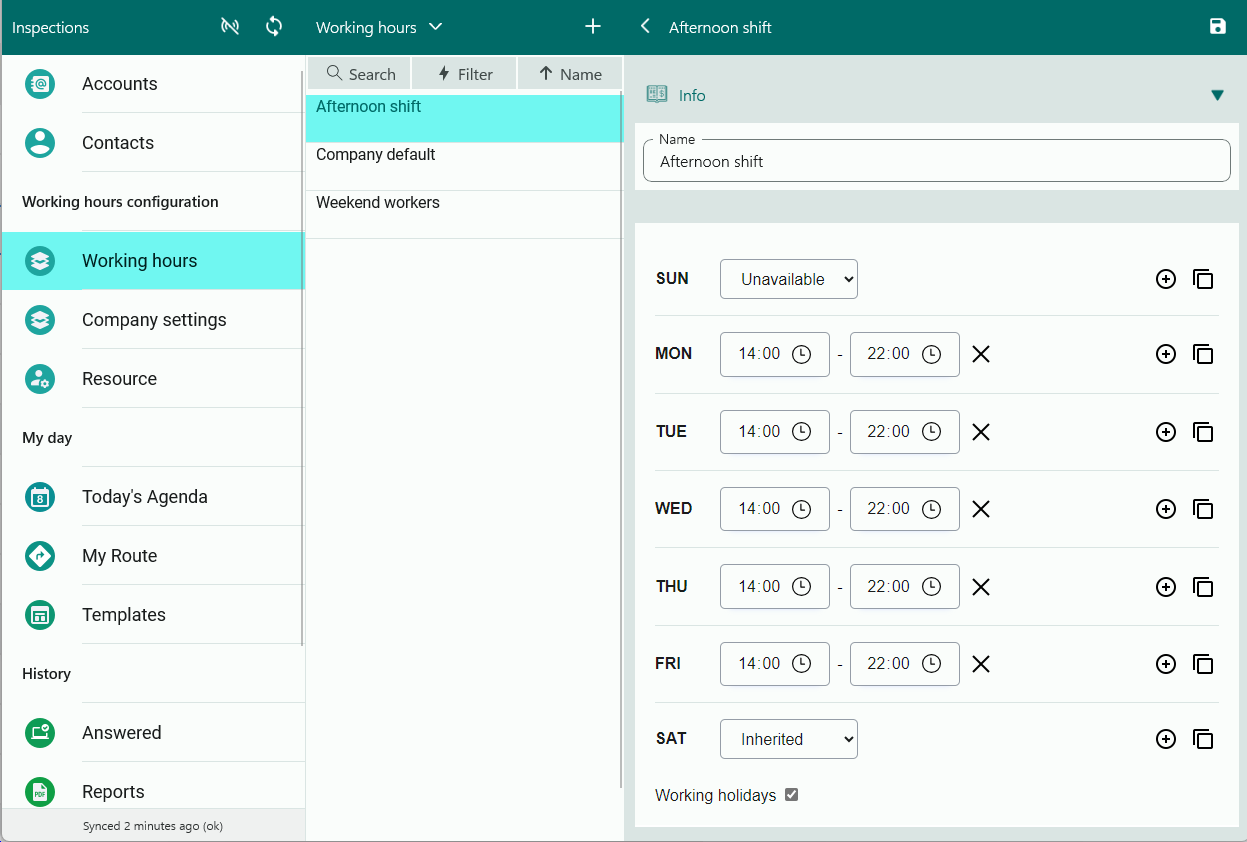Click the save icon in header
The image size is (1247, 842).
coord(1217,27)
